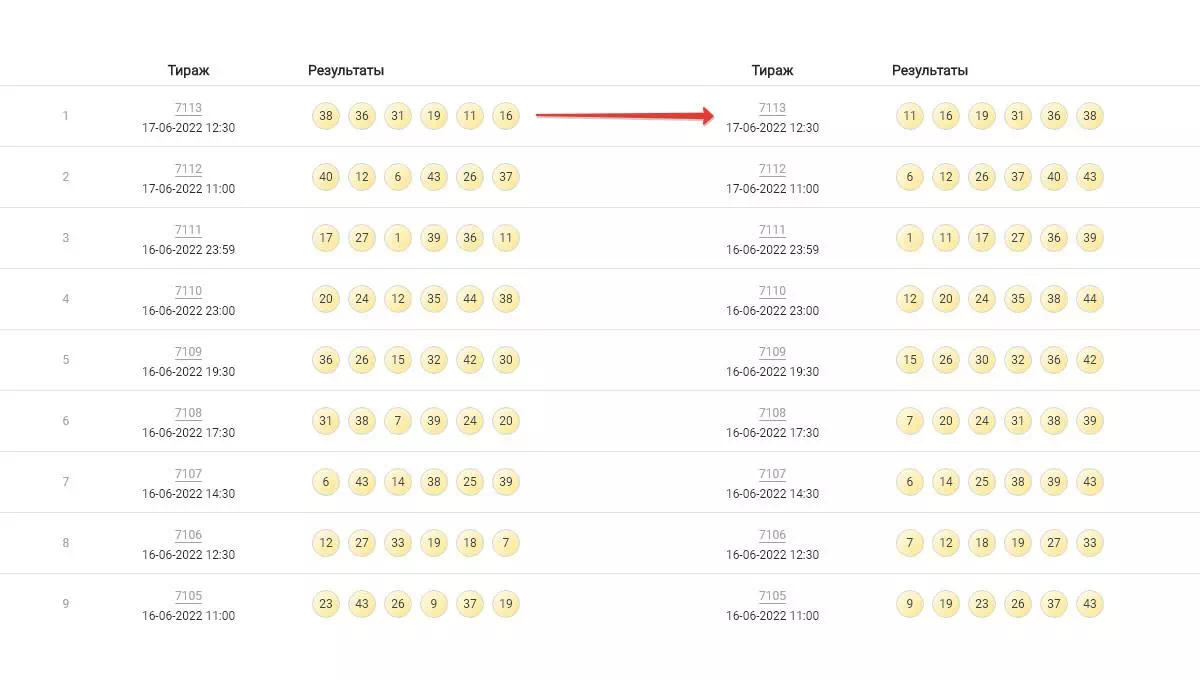The image size is (1200, 680).
Task: Click the 7108 draw link
Action: 188,412
